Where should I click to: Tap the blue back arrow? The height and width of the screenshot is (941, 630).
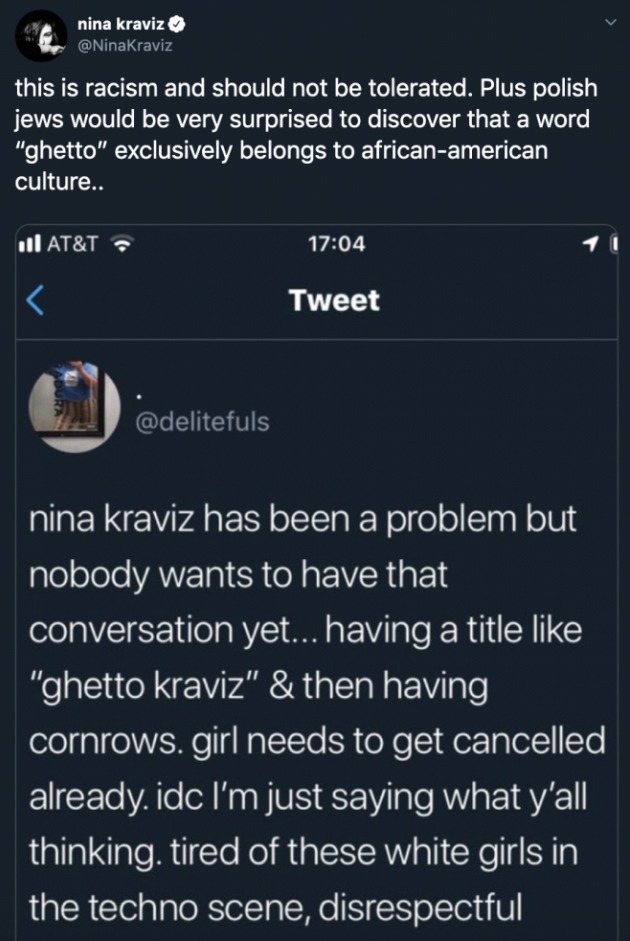click(x=35, y=300)
